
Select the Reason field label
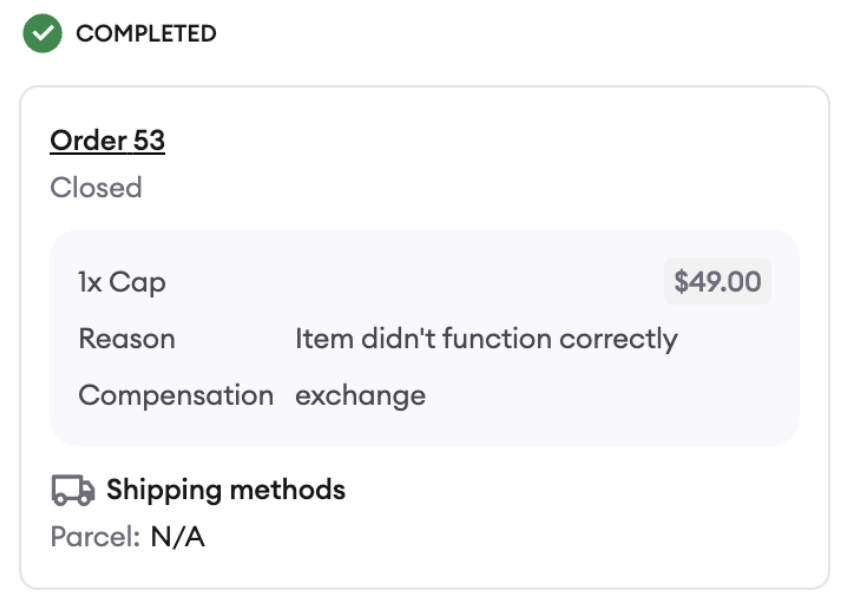coord(127,339)
